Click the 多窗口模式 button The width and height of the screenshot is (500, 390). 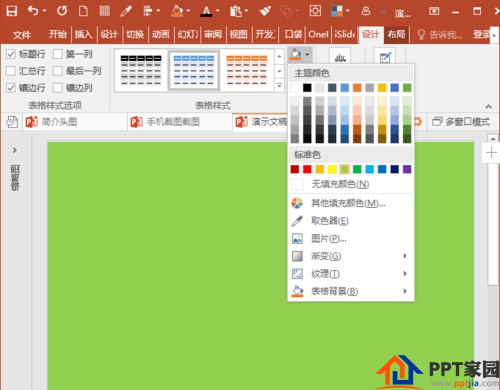coord(461,122)
